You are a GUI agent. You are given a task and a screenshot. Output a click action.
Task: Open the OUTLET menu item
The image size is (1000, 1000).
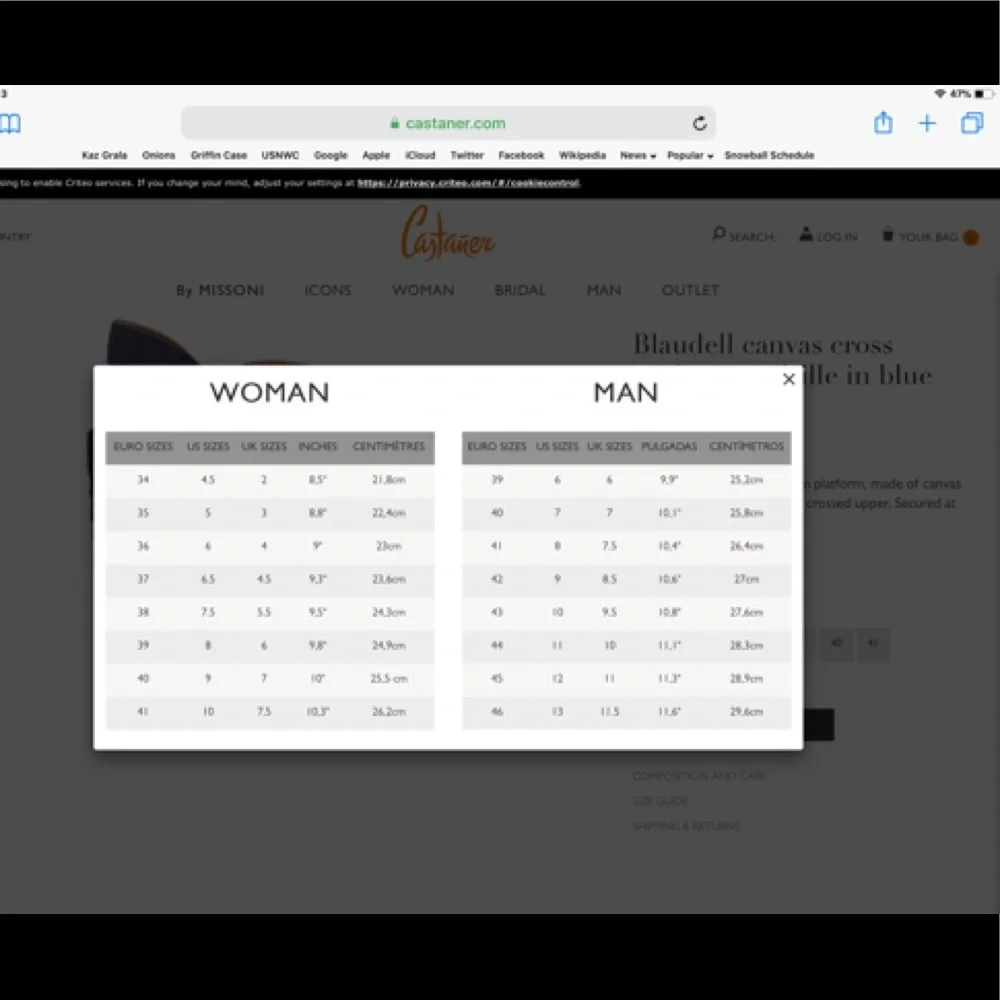(690, 290)
